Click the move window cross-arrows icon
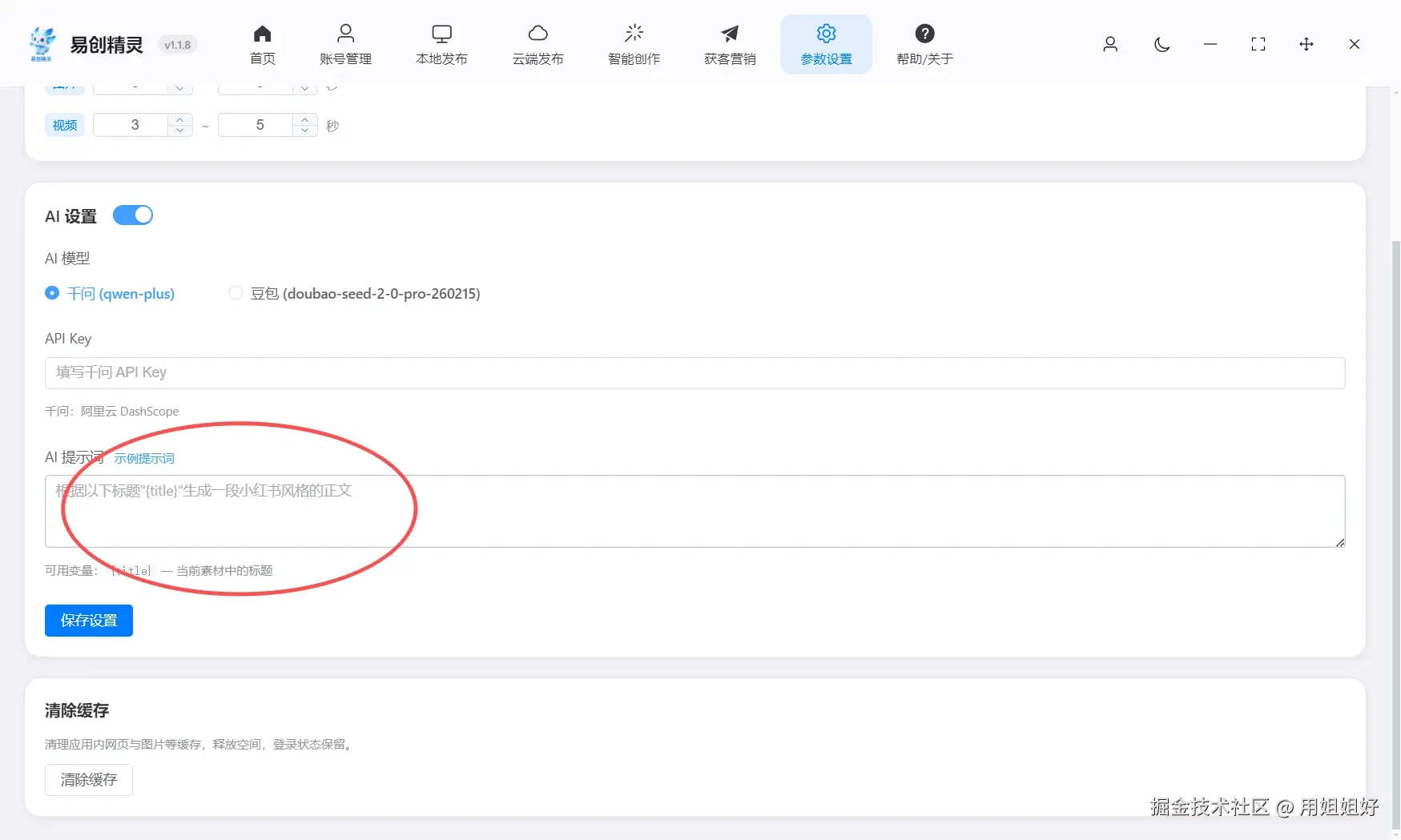Image resolution: width=1401 pixels, height=840 pixels. tap(1306, 45)
